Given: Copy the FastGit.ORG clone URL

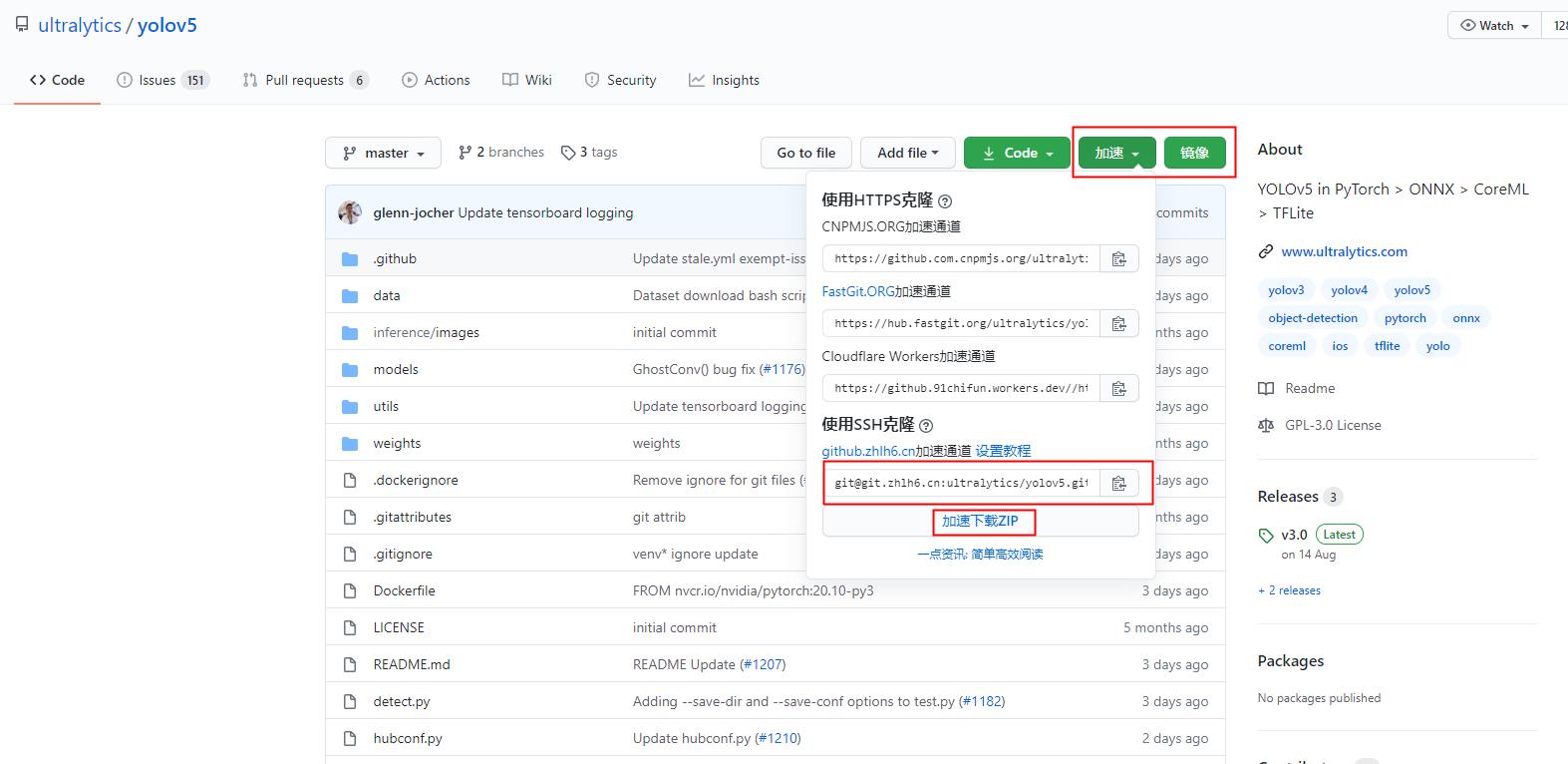Looking at the screenshot, I should pos(1118,323).
